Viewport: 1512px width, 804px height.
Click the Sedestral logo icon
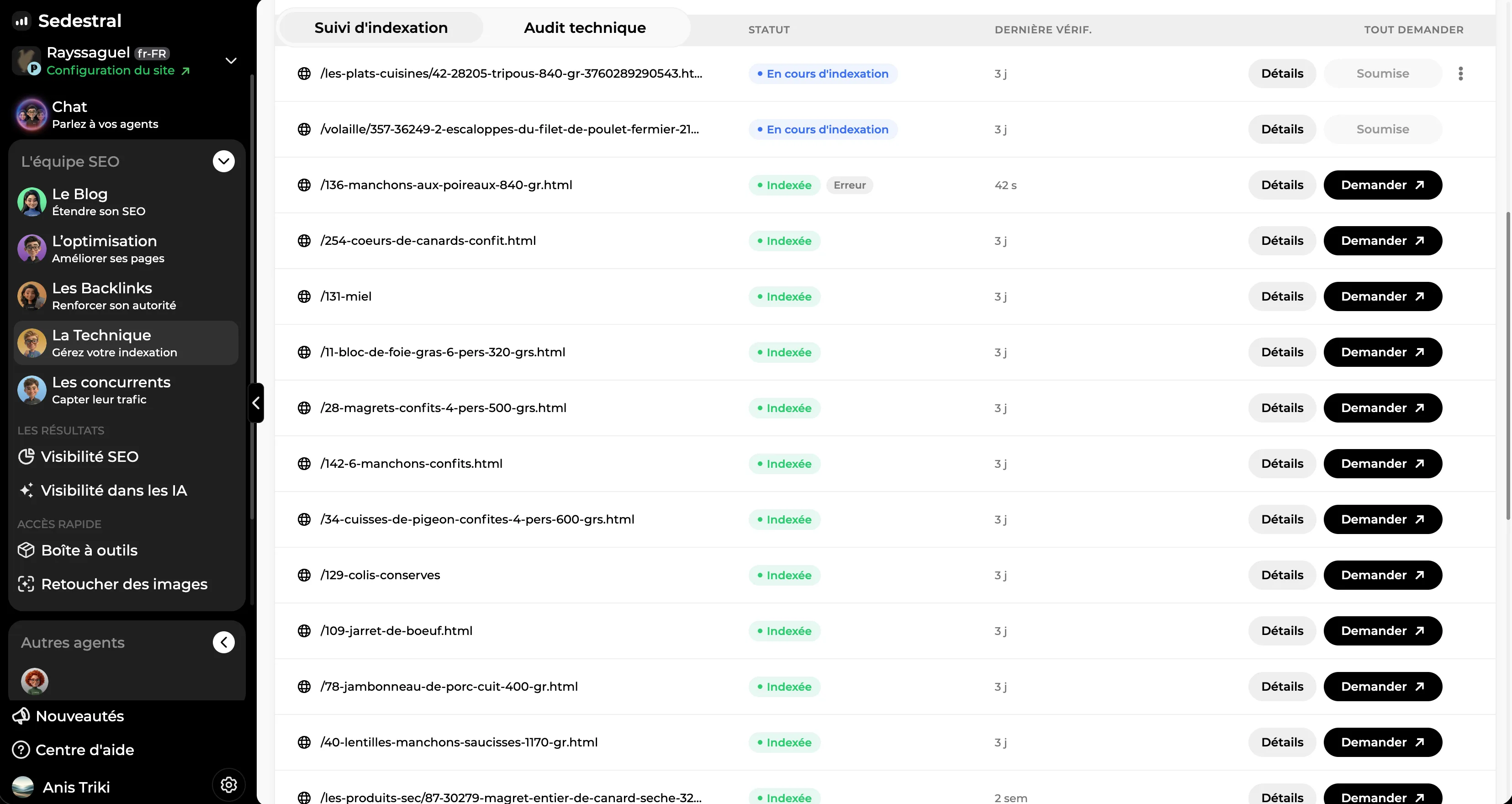tap(22, 21)
